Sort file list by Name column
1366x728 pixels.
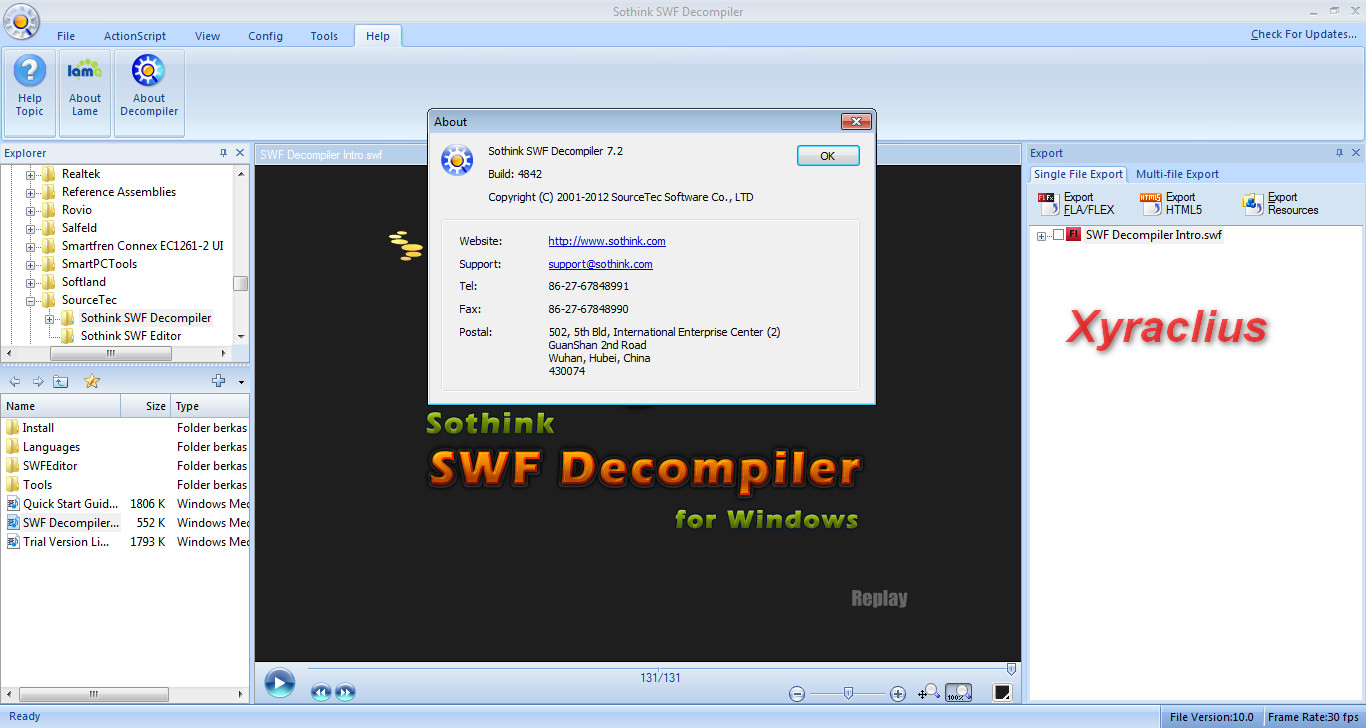(61, 406)
